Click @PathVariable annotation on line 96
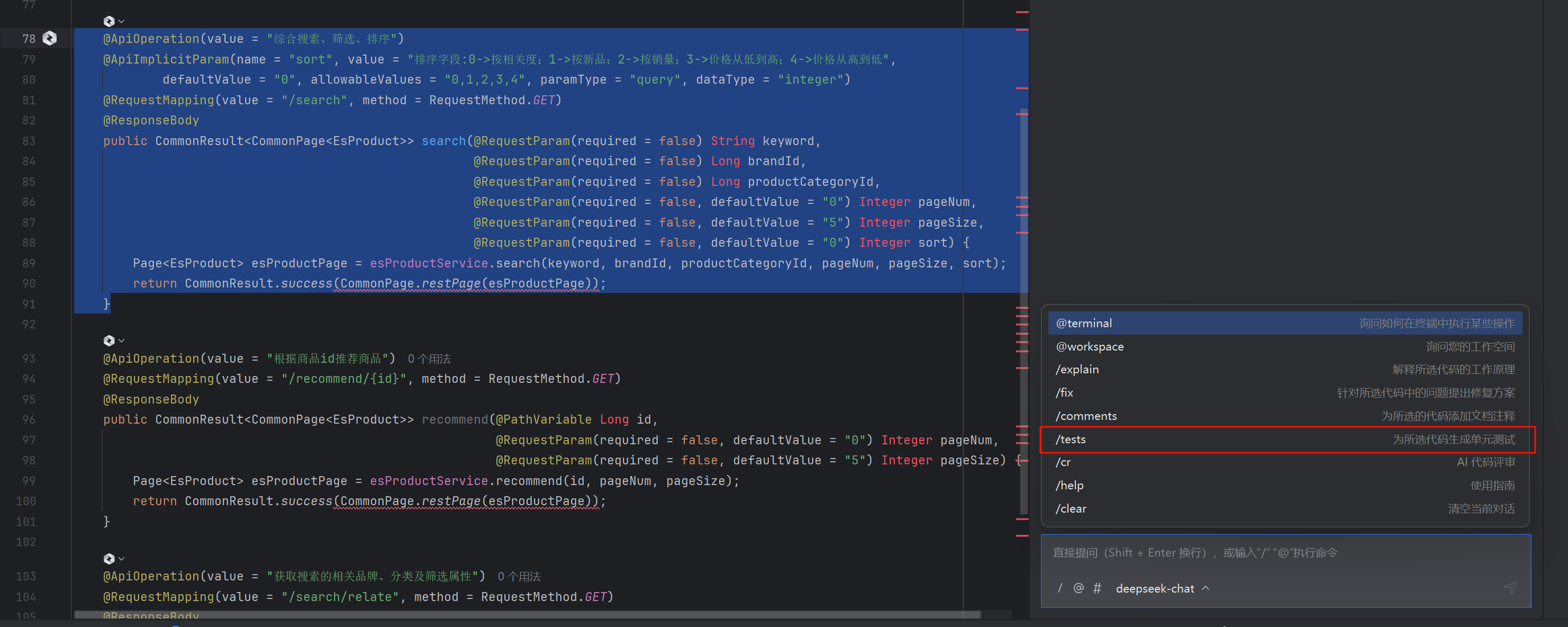Screen dimensions: 1568x627 coord(543,419)
